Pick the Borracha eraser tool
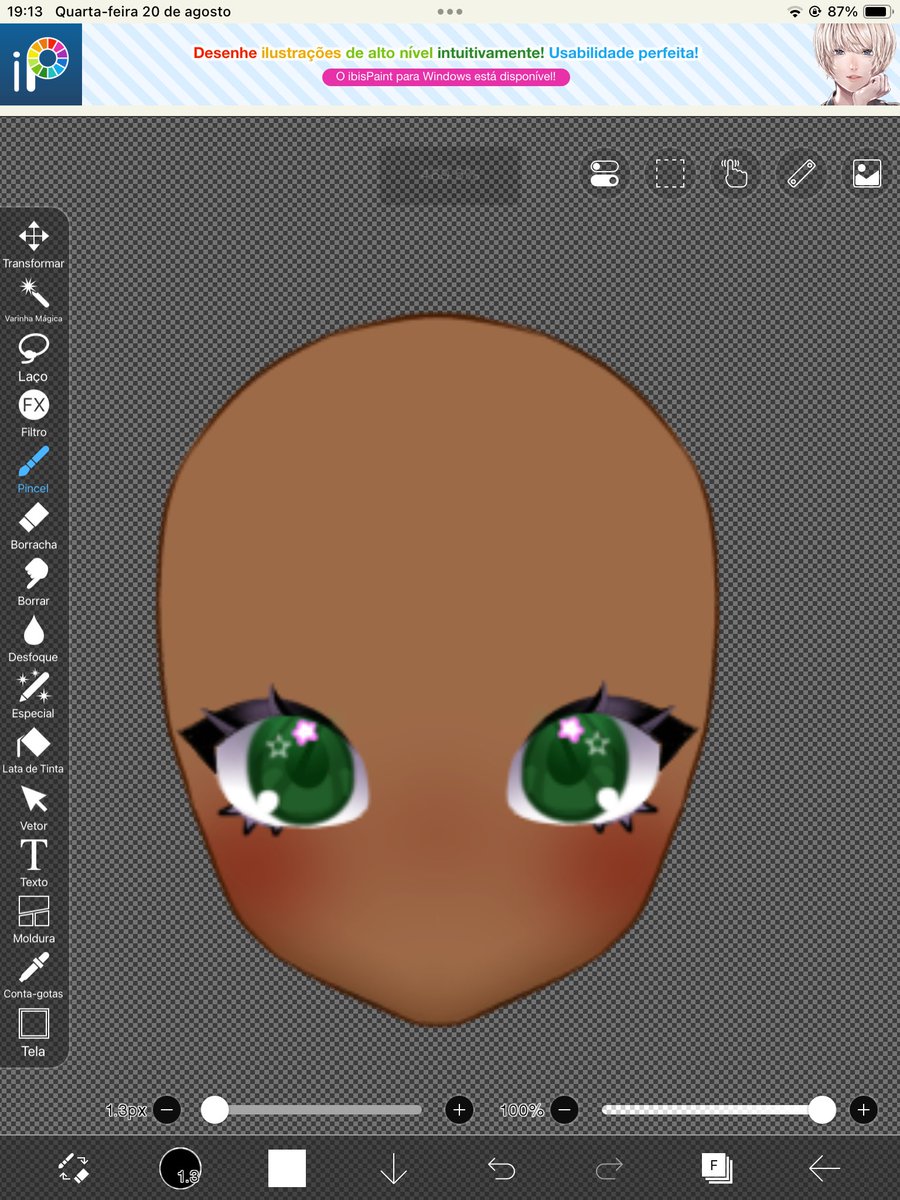 pos(33,526)
